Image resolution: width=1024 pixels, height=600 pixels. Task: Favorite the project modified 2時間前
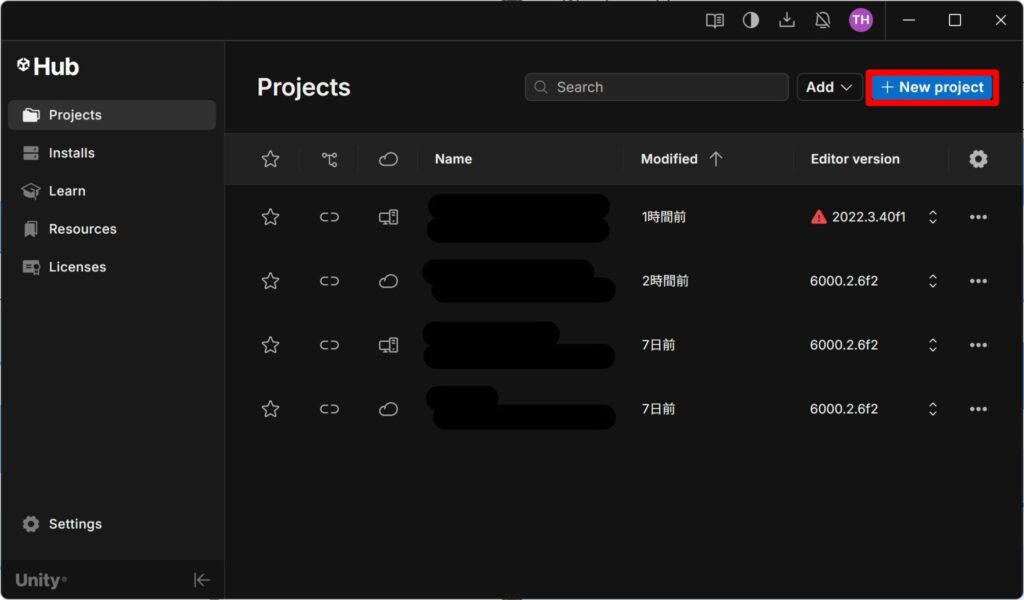pyautogui.click(x=270, y=281)
